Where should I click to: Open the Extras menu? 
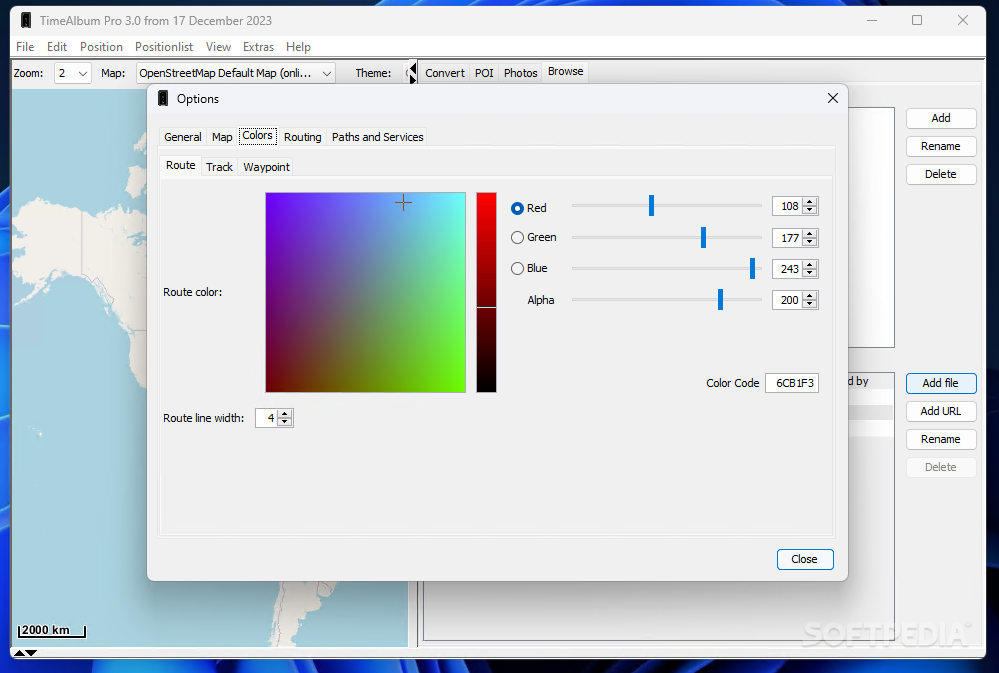(x=258, y=47)
